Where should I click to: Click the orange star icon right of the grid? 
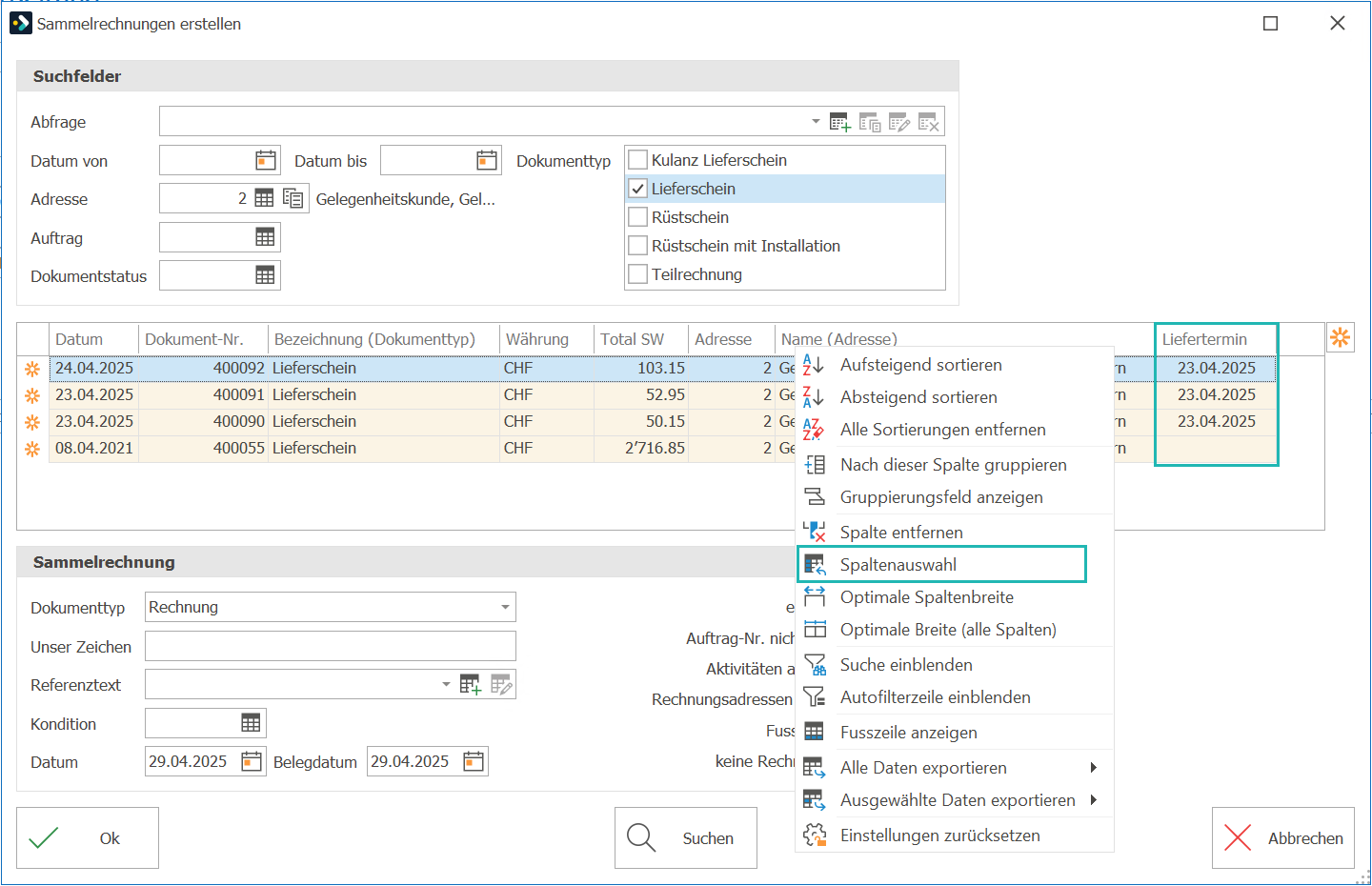[1341, 337]
